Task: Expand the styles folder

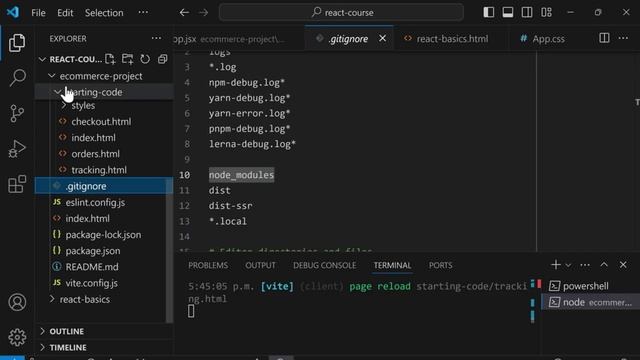Action: click(64, 105)
